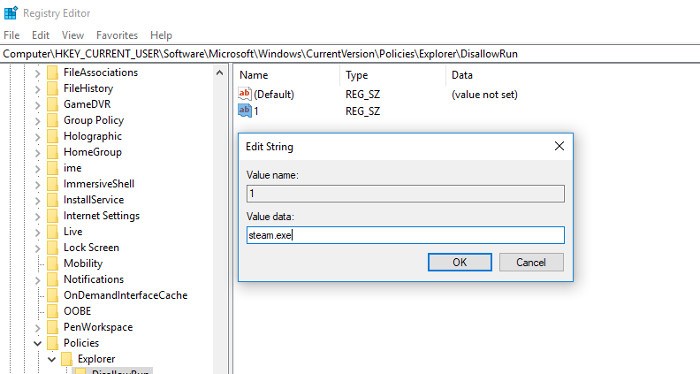Select the OnDemandInterfaceCache folder icon
This screenshot has width=700, height=374.
click(x=53, y=295)
